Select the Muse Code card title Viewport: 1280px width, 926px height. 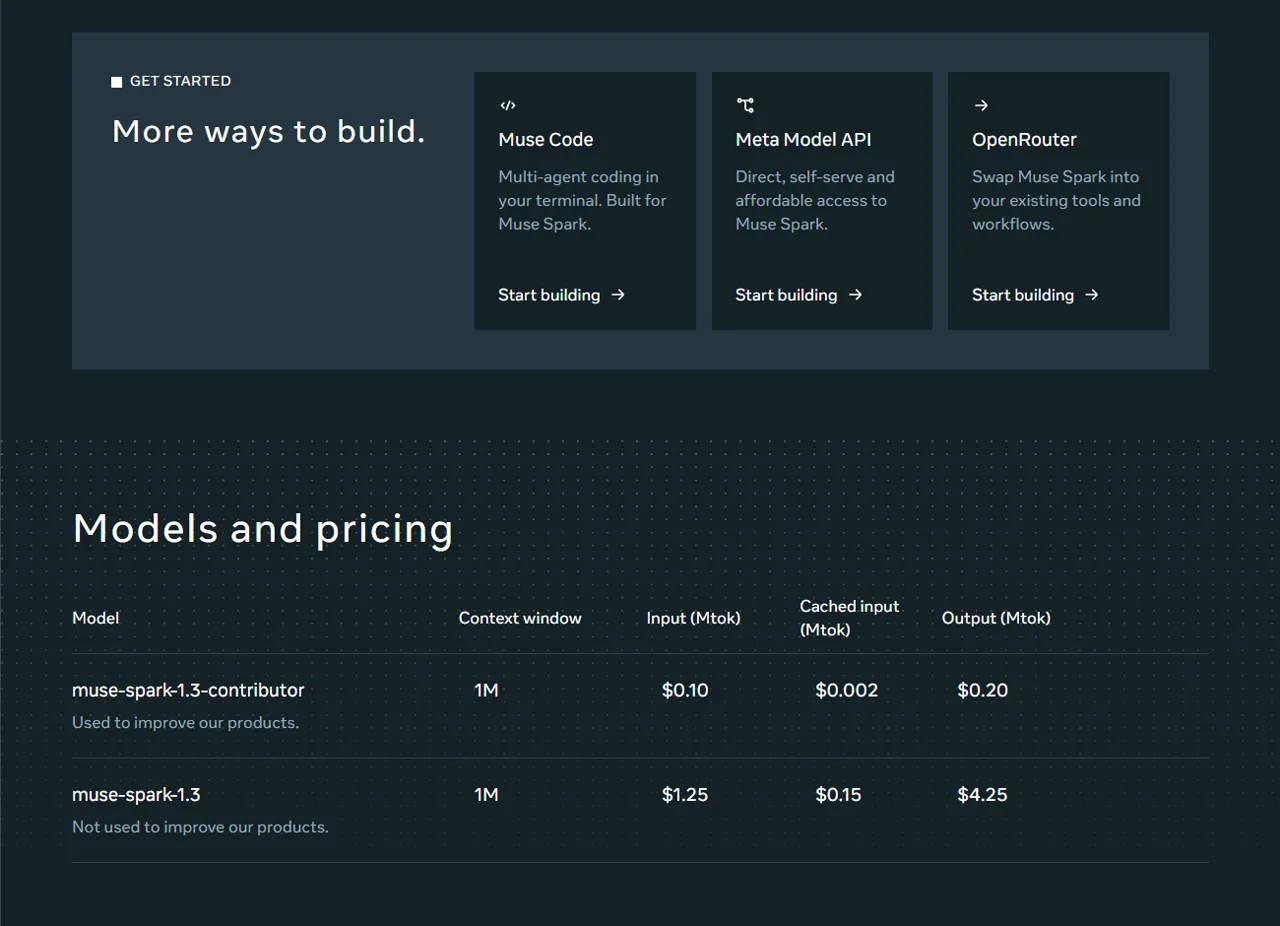(x=546, y=140)
